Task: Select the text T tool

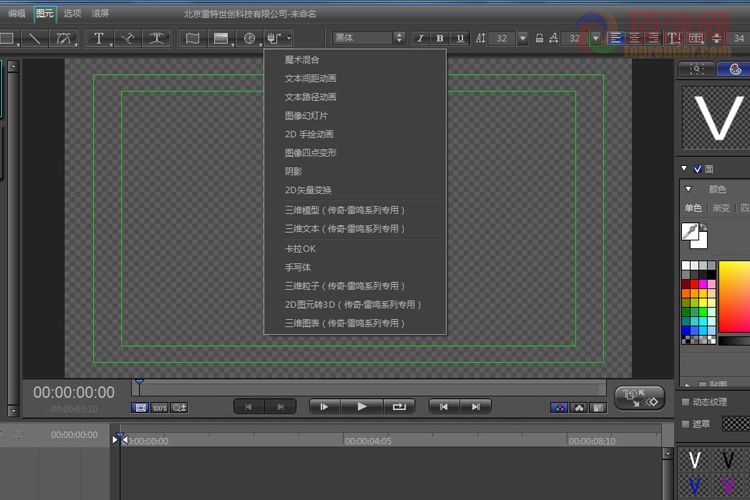Action: [x=99, y=38]
